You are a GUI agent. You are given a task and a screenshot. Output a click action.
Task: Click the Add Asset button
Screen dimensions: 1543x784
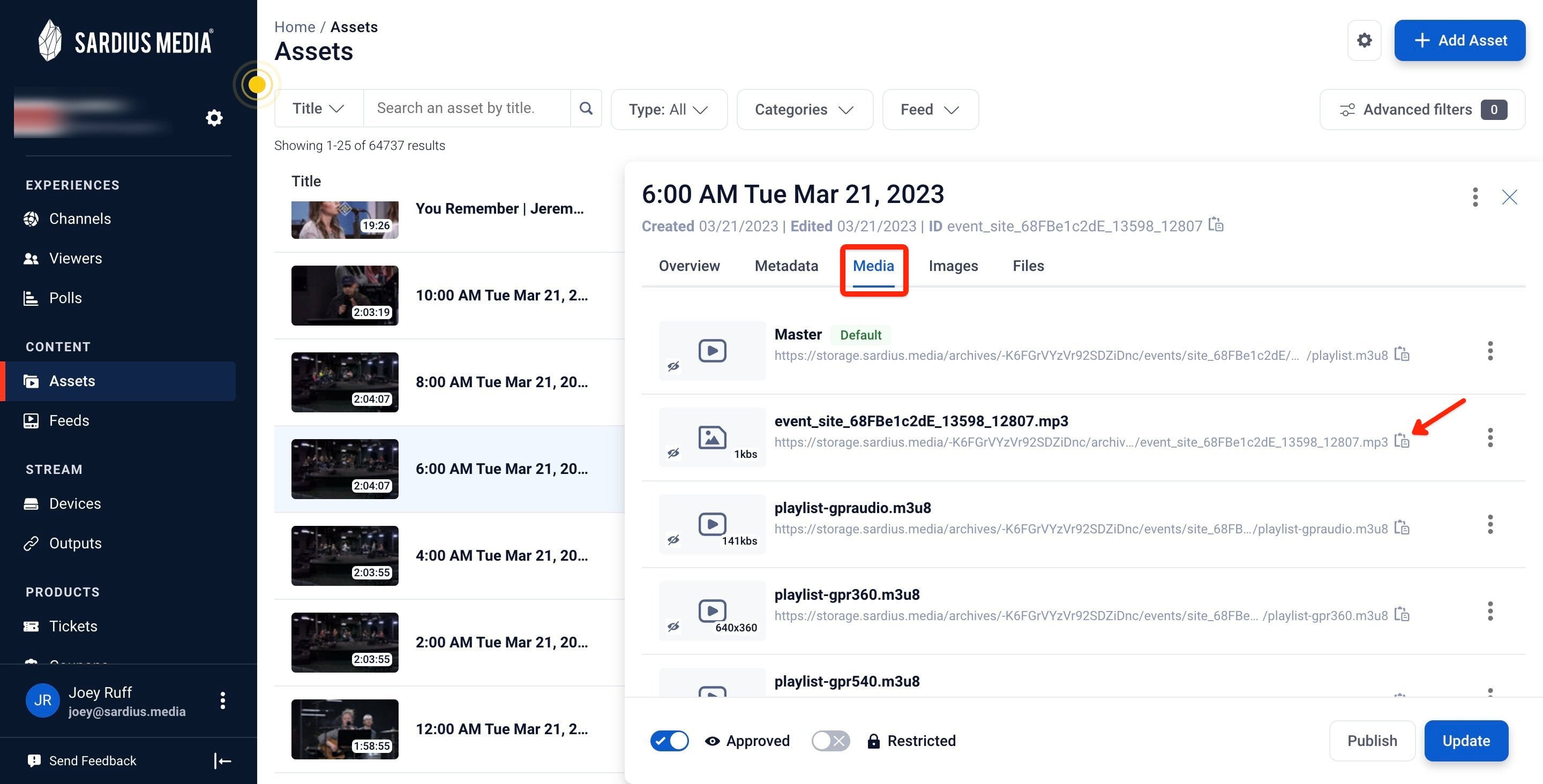[1460, 40]
